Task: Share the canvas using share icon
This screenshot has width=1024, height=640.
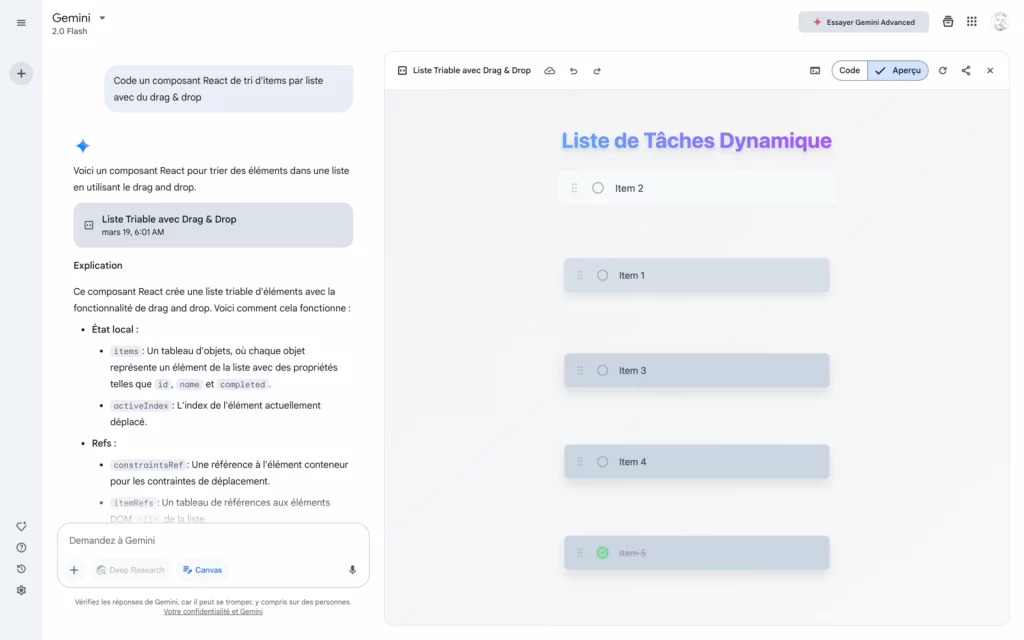Action: 966,71
